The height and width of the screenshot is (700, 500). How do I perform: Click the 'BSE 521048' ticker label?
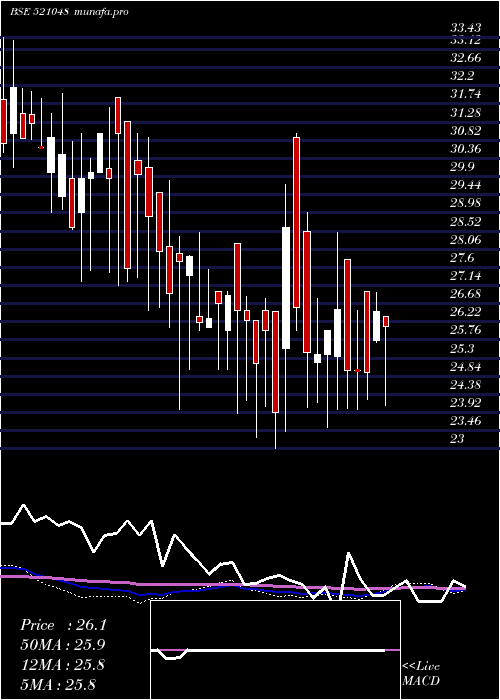tap(39, 12)
